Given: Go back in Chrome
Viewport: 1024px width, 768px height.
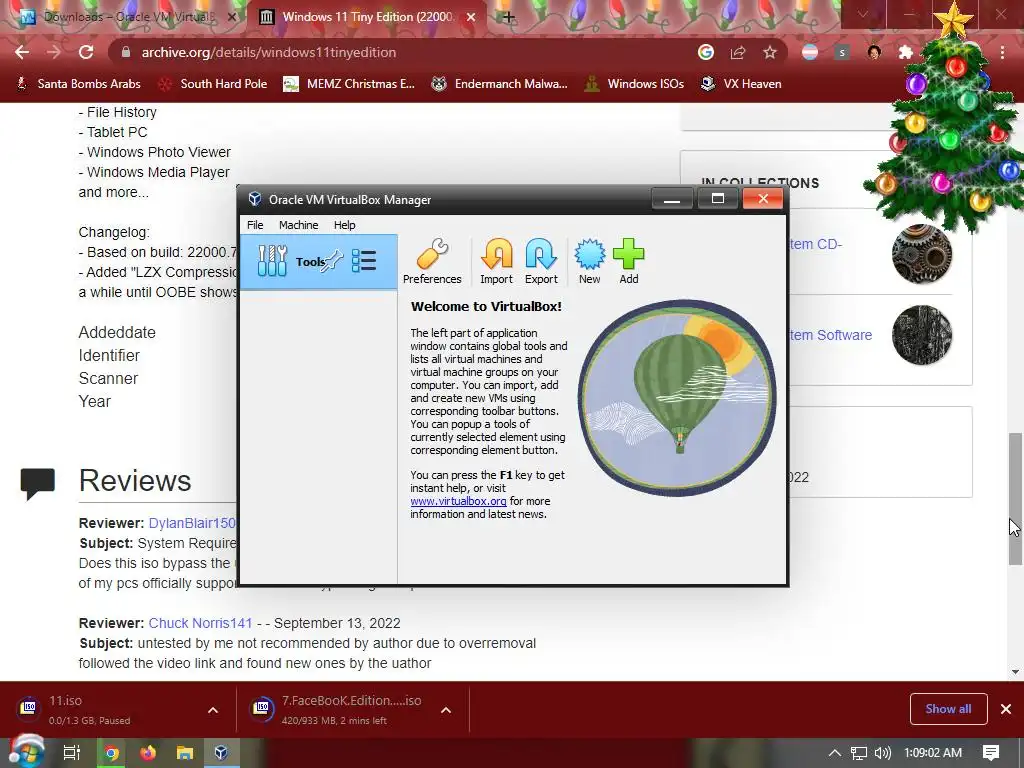Looking at the screenshot, I should click(22, 52).
